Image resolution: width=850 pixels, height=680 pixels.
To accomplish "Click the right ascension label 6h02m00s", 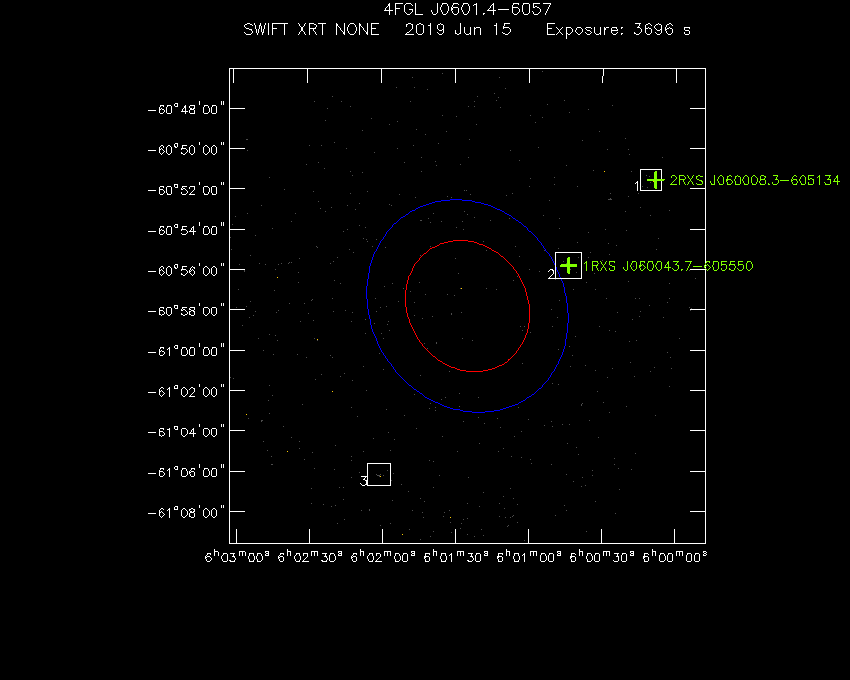I will pos(383,557).
